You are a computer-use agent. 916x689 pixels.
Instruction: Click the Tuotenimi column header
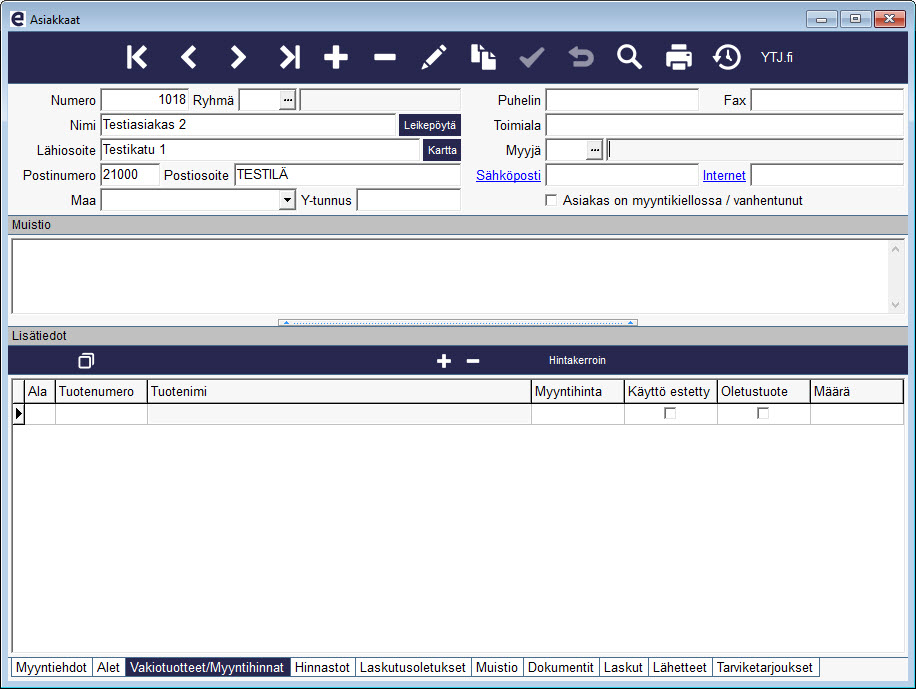pos(339,392)
